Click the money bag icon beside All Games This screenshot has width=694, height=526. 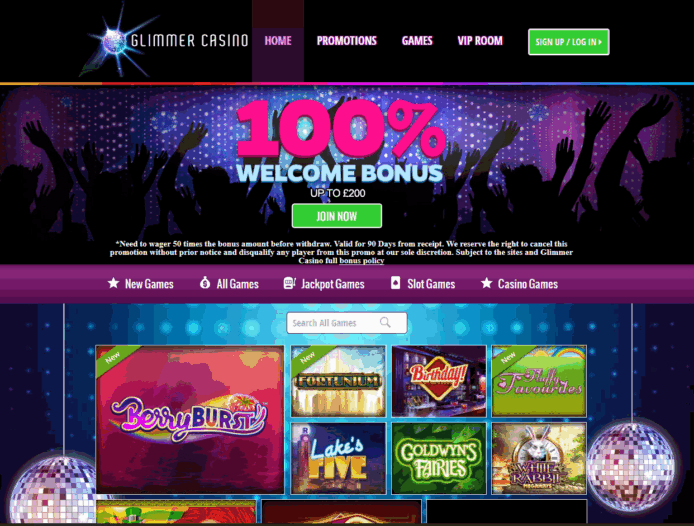205,282
